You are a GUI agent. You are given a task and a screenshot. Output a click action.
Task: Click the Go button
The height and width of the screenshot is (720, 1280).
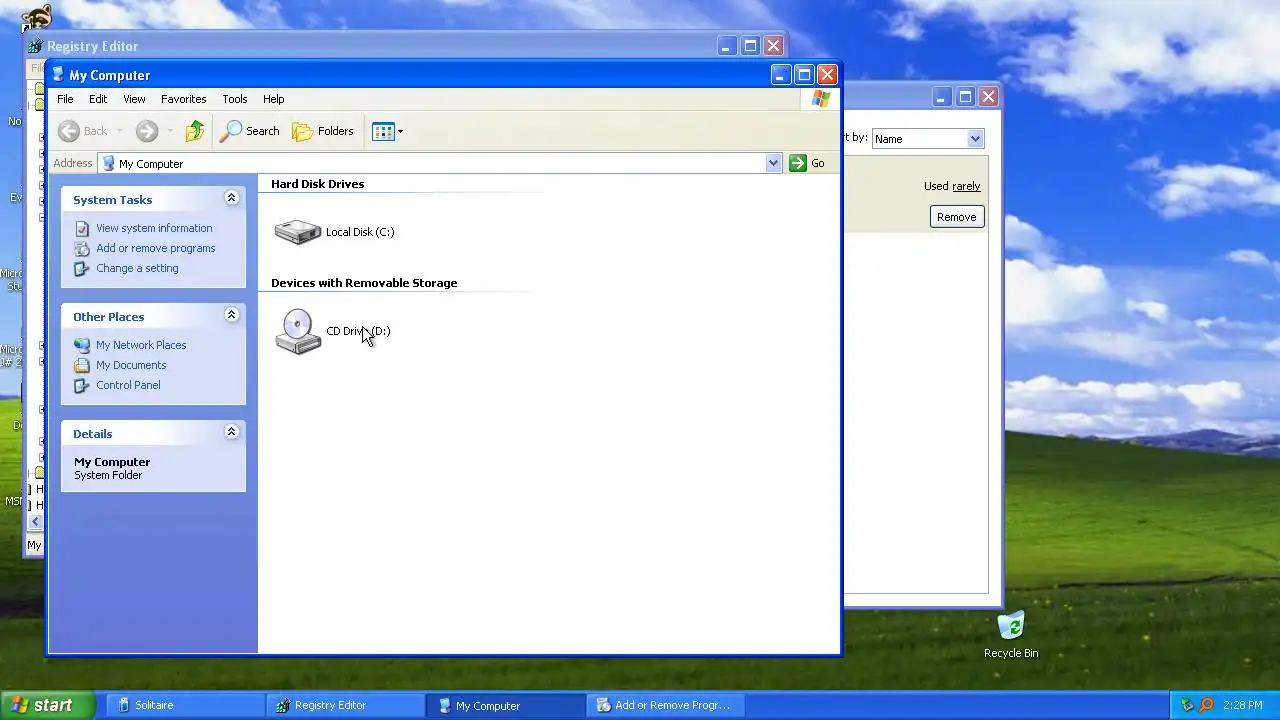(x=808, y=163)
